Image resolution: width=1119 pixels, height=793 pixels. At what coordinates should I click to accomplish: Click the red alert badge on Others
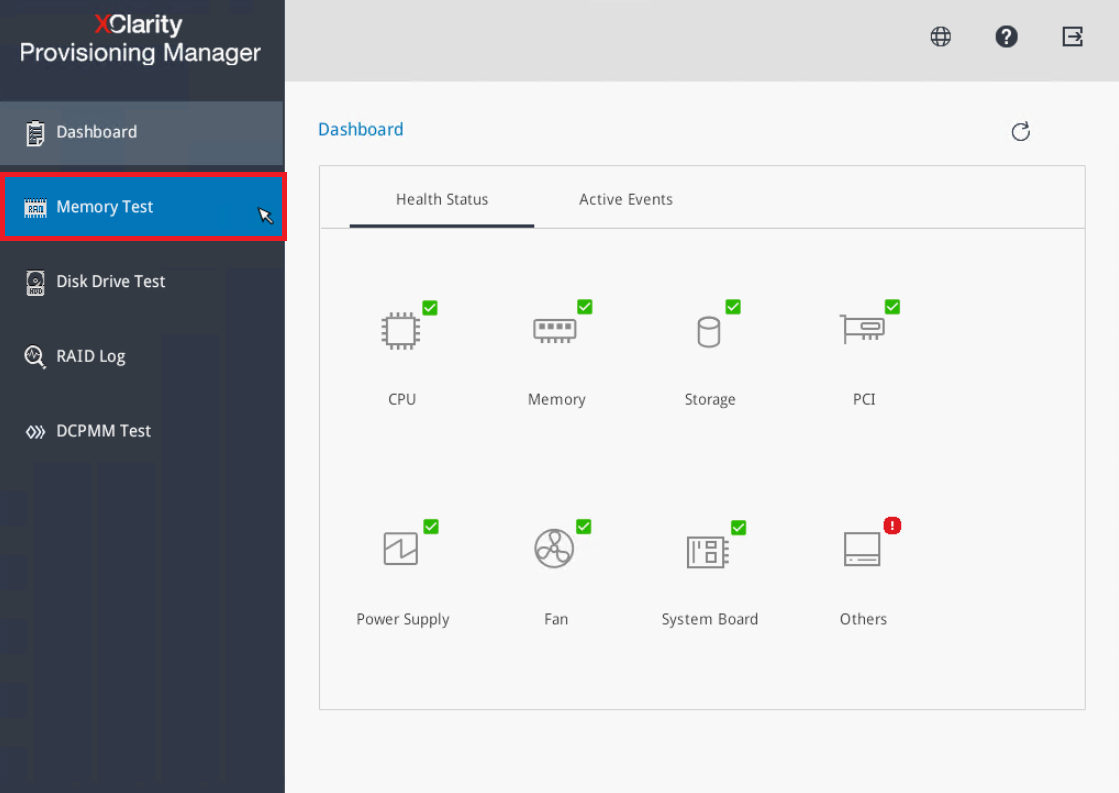(892, 525)
